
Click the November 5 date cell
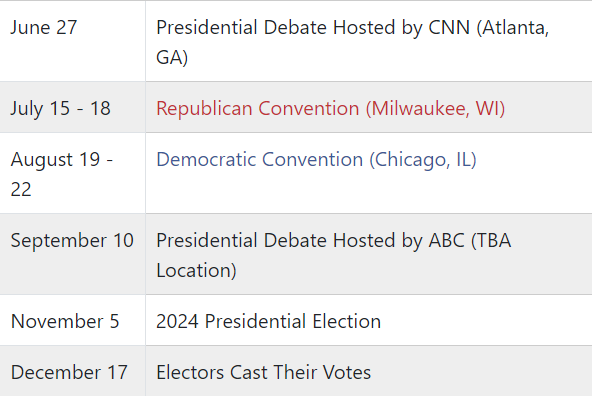(x=72, y=320)
